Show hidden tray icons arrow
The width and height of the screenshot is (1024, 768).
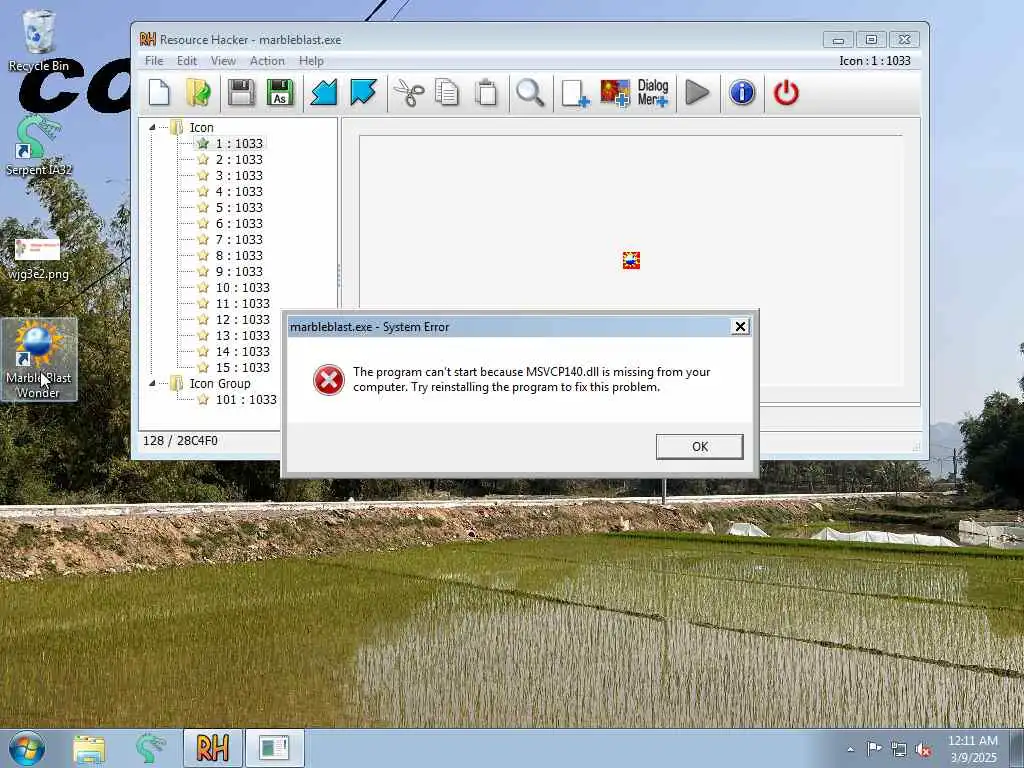(x=850, y=750)
